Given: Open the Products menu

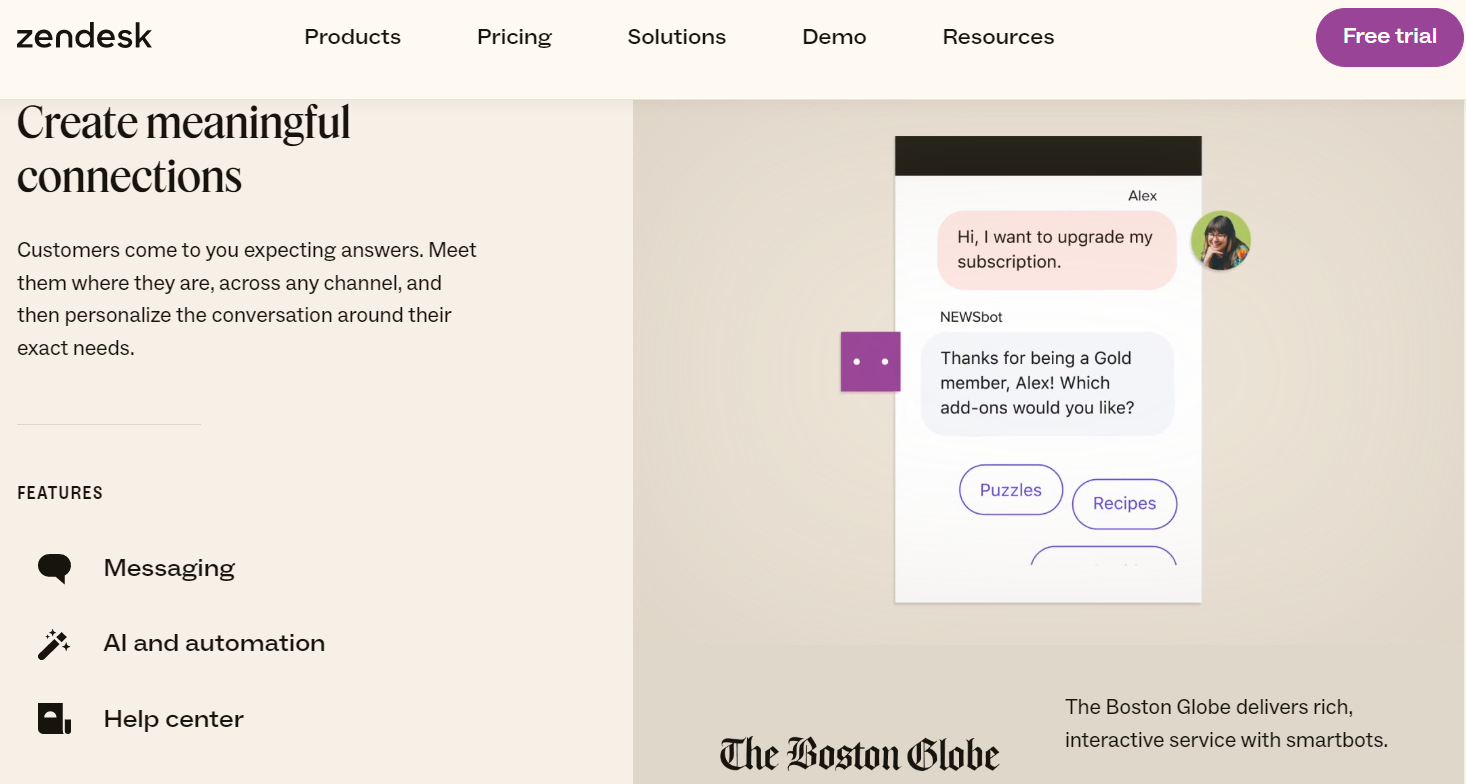Looking at the screenshot, I should tap(352, 37).
